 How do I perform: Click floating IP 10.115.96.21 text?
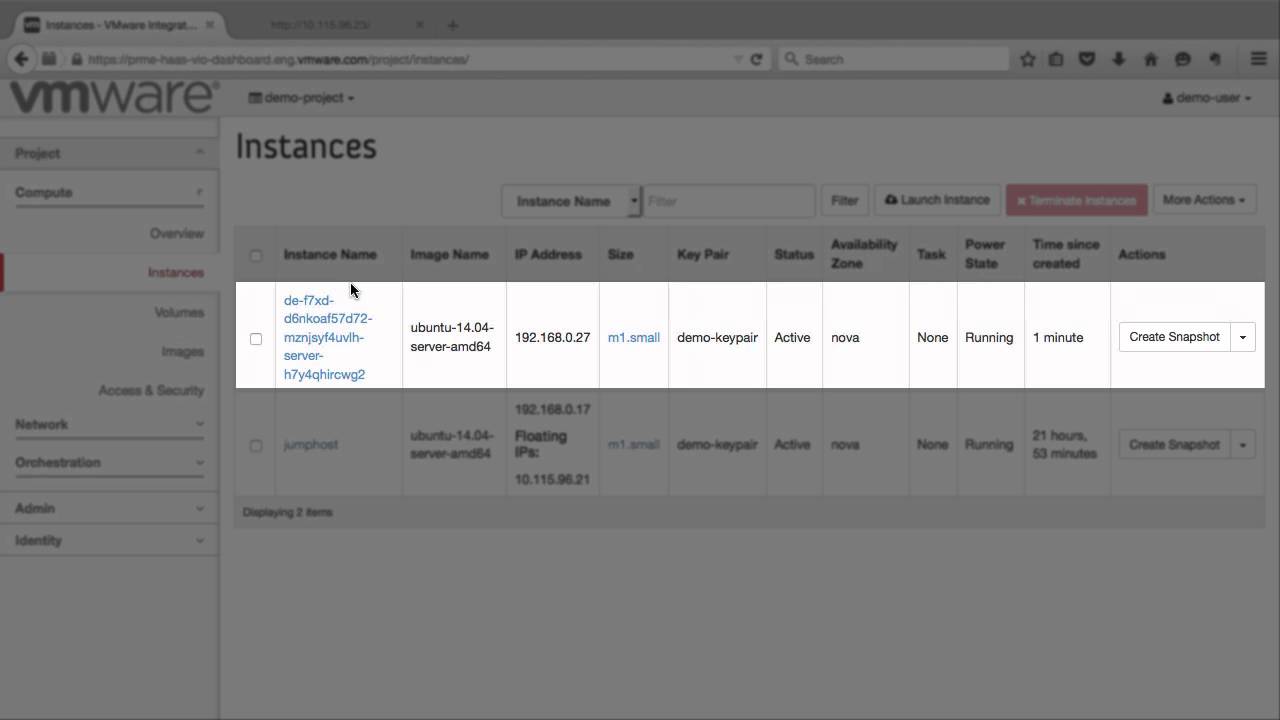552,479
